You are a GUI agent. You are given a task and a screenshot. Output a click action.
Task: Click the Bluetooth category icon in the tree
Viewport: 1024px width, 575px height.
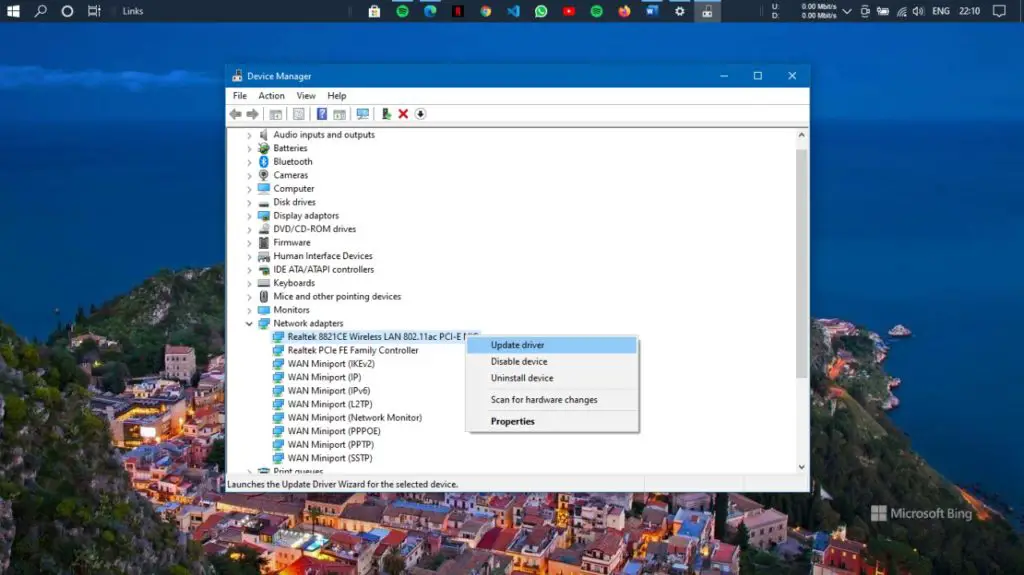264,161
